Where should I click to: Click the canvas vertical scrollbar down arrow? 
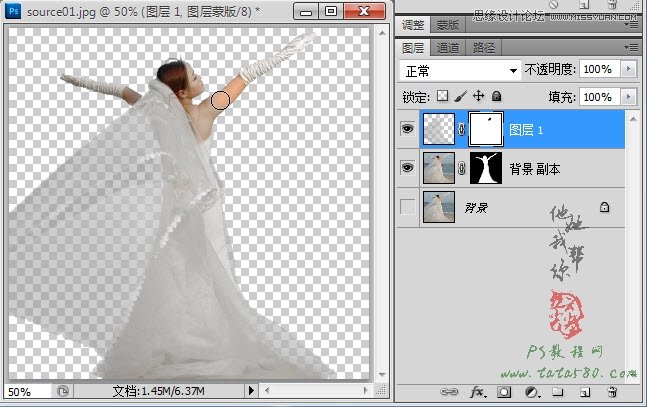(382, 375)
